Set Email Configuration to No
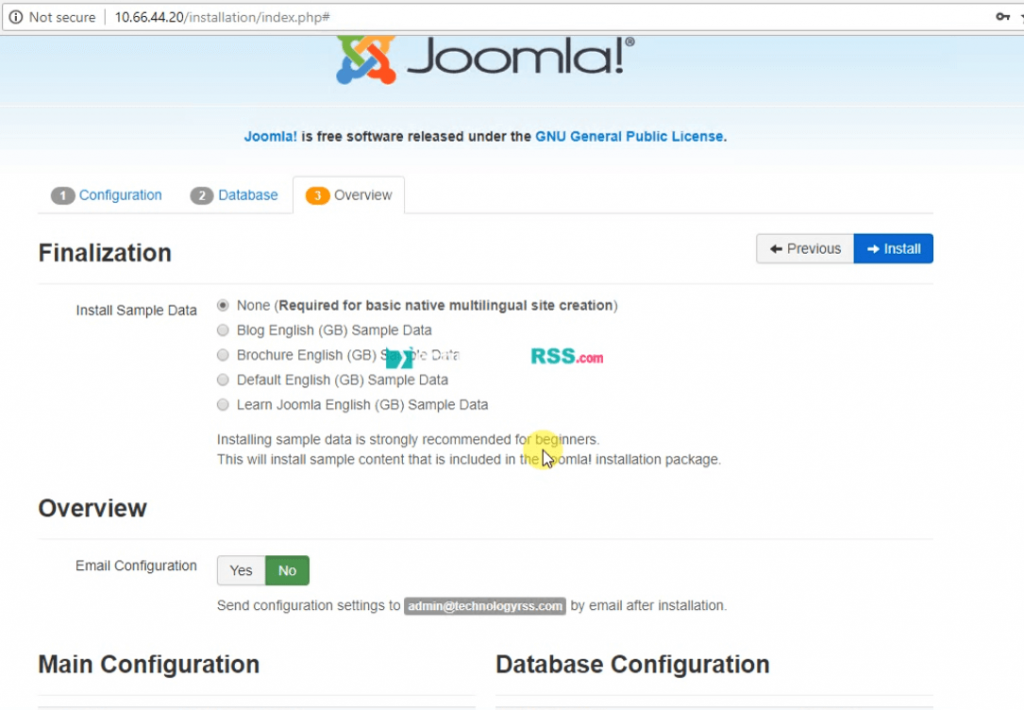The image size is (1024, 710). pos(287,570)
